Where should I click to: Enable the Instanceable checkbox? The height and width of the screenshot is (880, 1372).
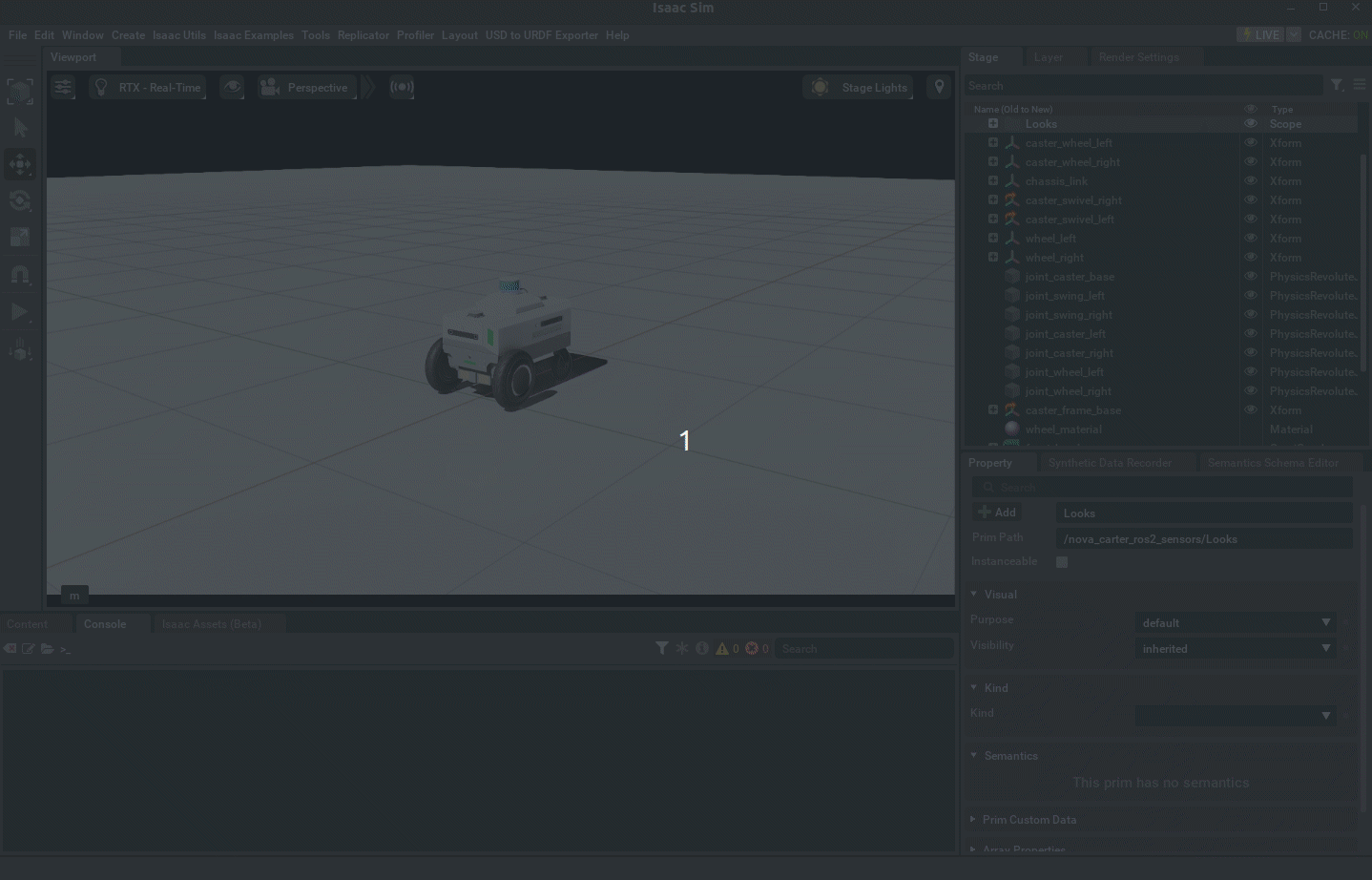(x=1062, y=561)
